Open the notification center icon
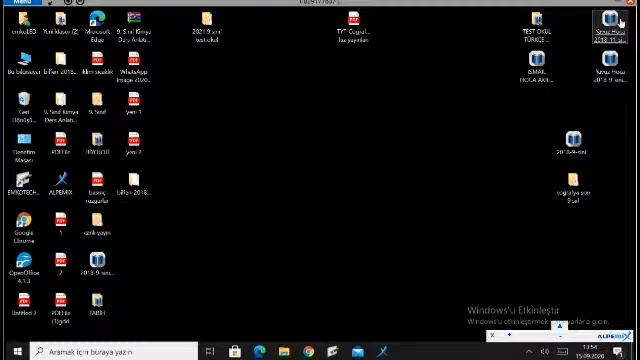The image size is (640, 360). [618, 351]
